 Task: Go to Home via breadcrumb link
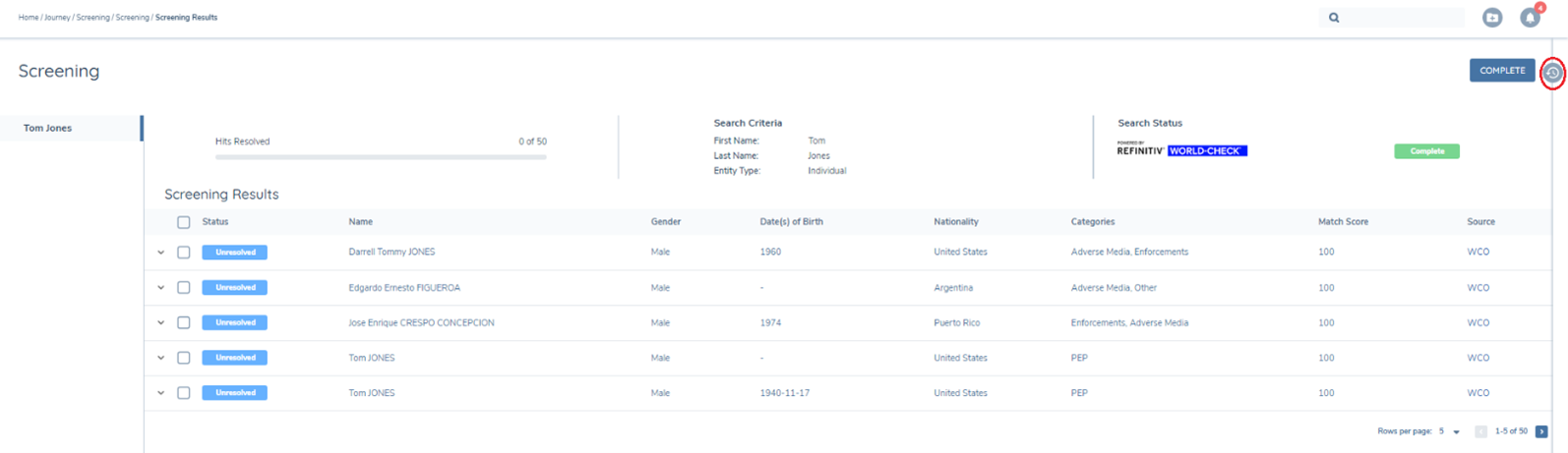28,18
